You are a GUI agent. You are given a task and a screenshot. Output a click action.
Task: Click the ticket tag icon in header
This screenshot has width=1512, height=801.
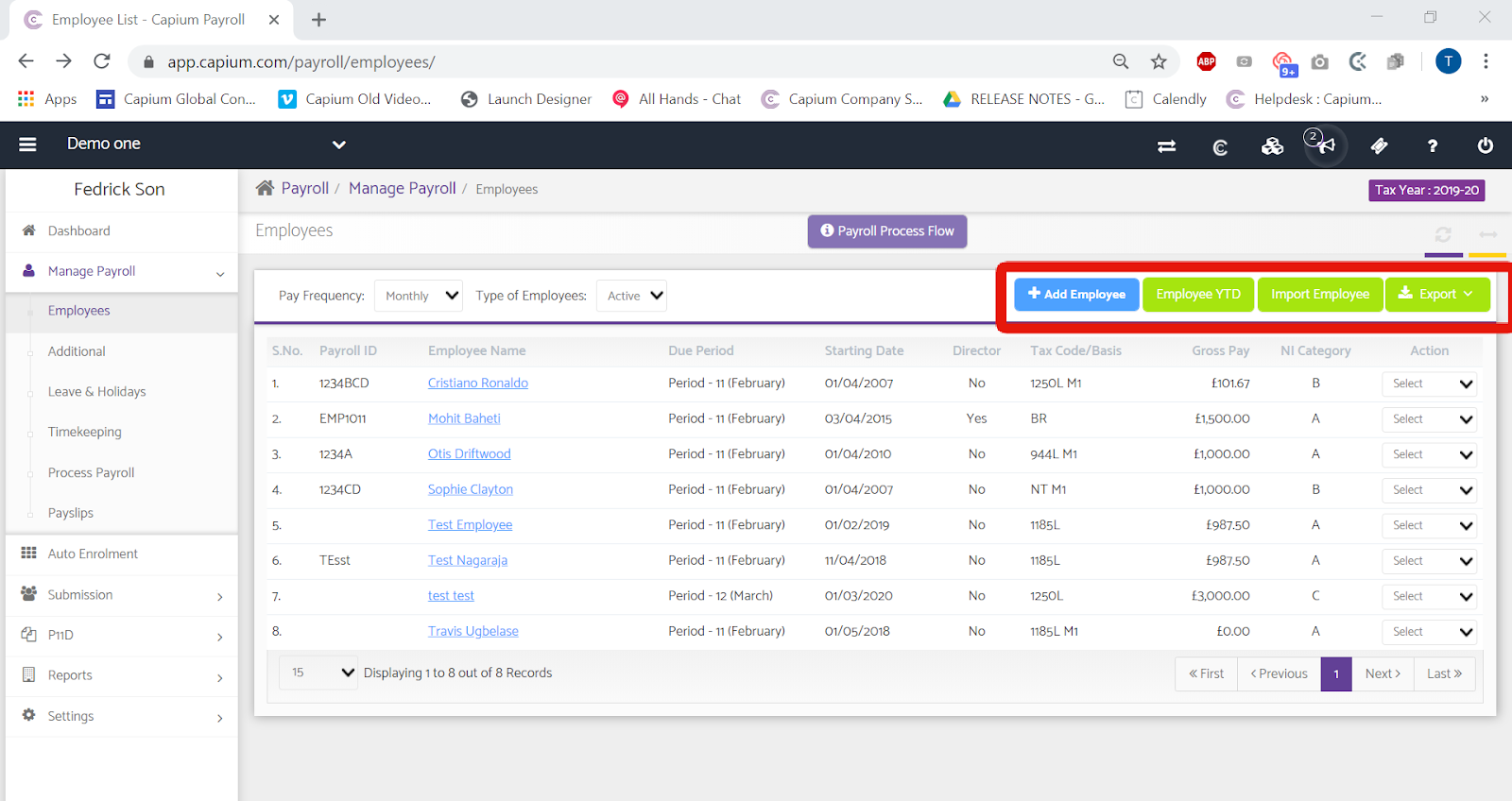1380,145
